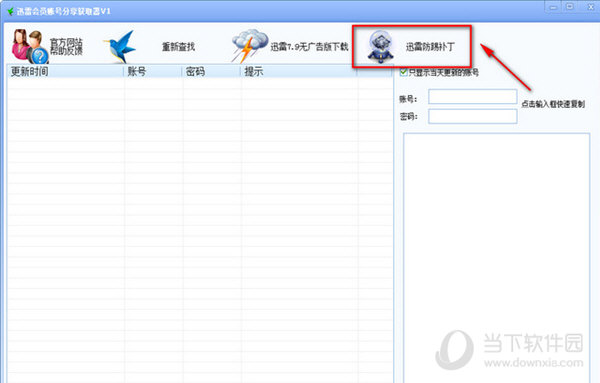Sort by 更新时间 column header
600x383 pixels.
[65, 71]
